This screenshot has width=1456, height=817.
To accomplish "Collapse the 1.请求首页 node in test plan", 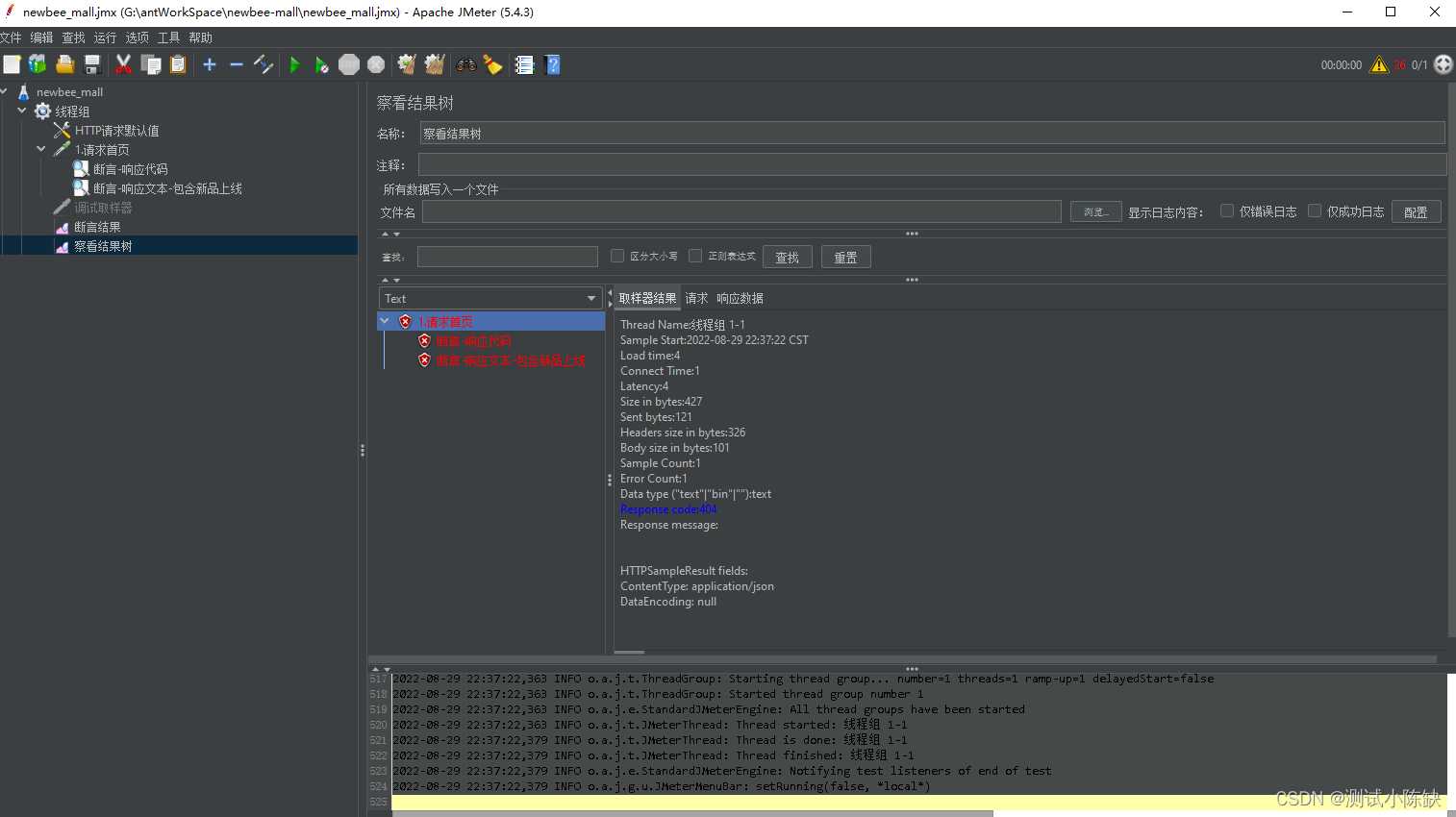I will (41, 149).
